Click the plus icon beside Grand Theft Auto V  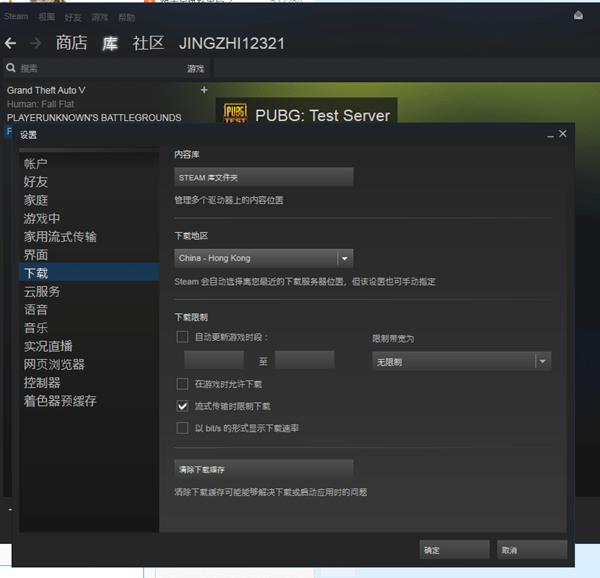tap(204, 90)
